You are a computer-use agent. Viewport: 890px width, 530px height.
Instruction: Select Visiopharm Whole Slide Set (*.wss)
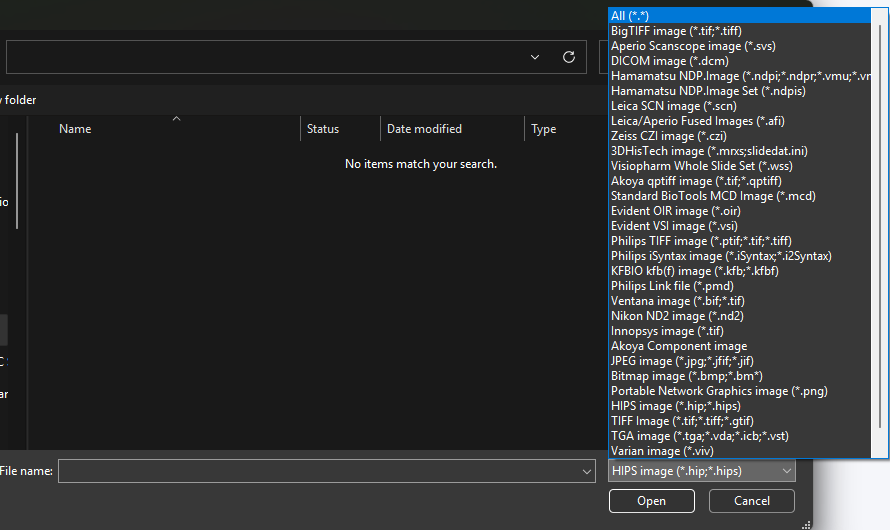740,166
